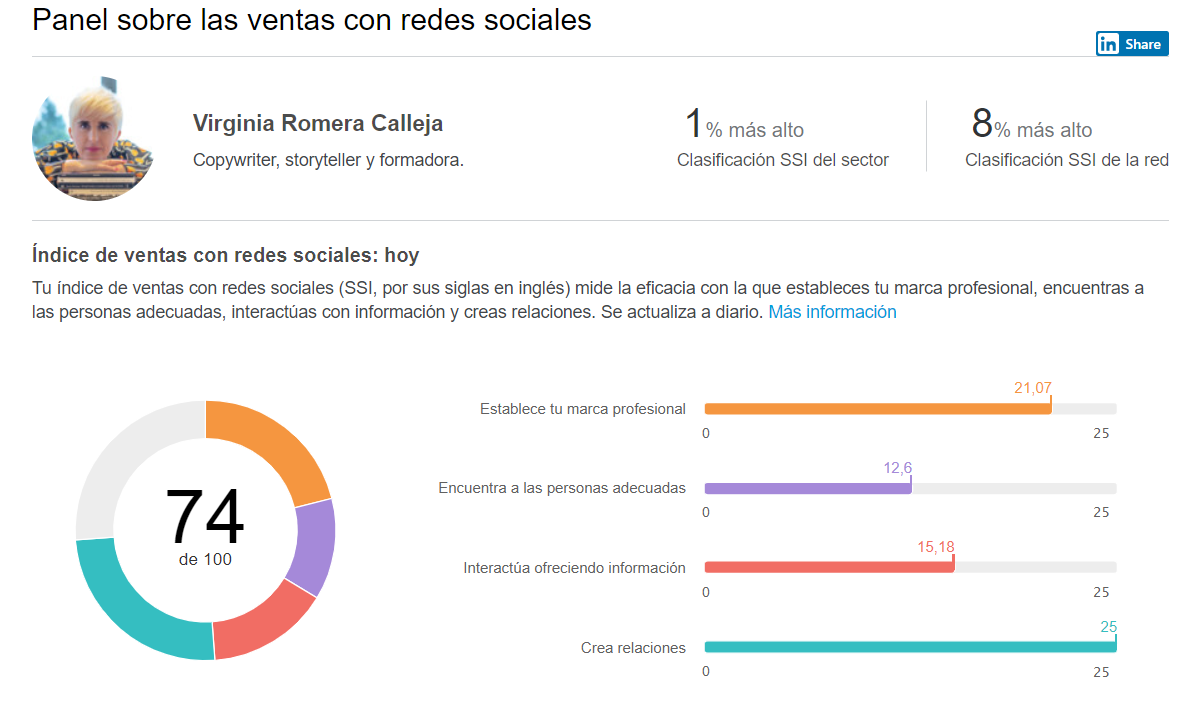
Task: Open the 'Más información' link
Action: click(832, 312)
